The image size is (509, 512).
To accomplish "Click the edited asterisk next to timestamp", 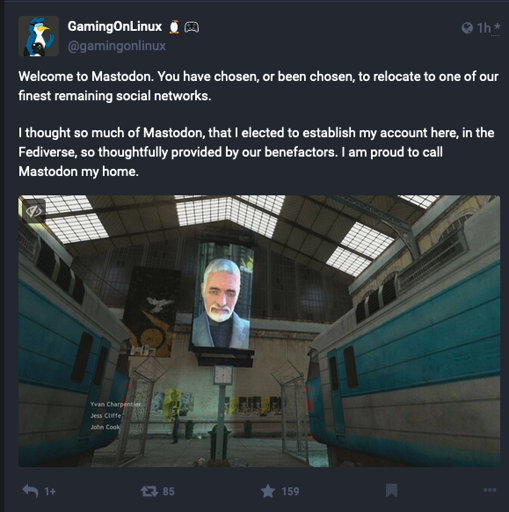I will click(x=496, y=27).
